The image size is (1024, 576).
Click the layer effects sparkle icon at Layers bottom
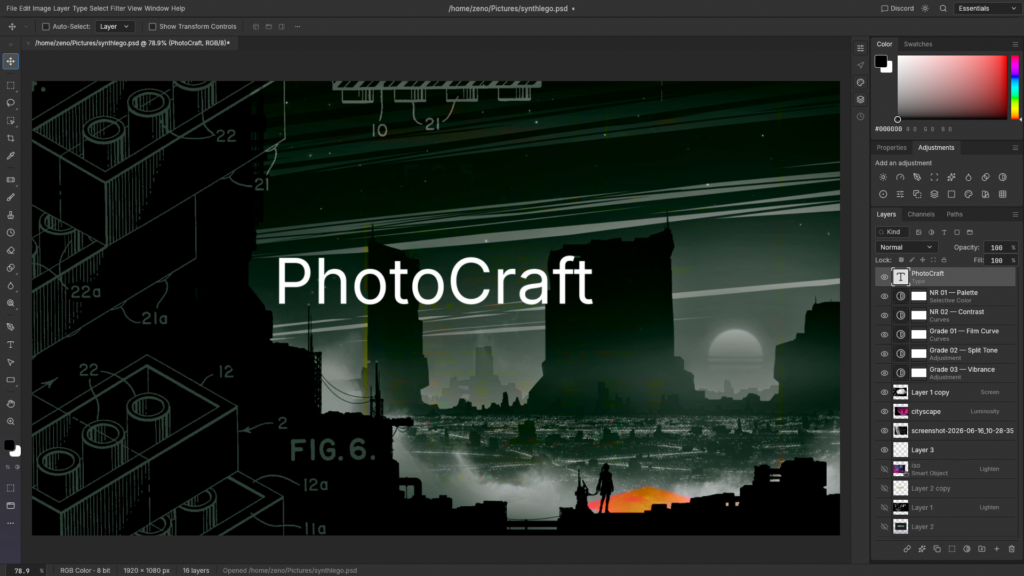(922, 549)
